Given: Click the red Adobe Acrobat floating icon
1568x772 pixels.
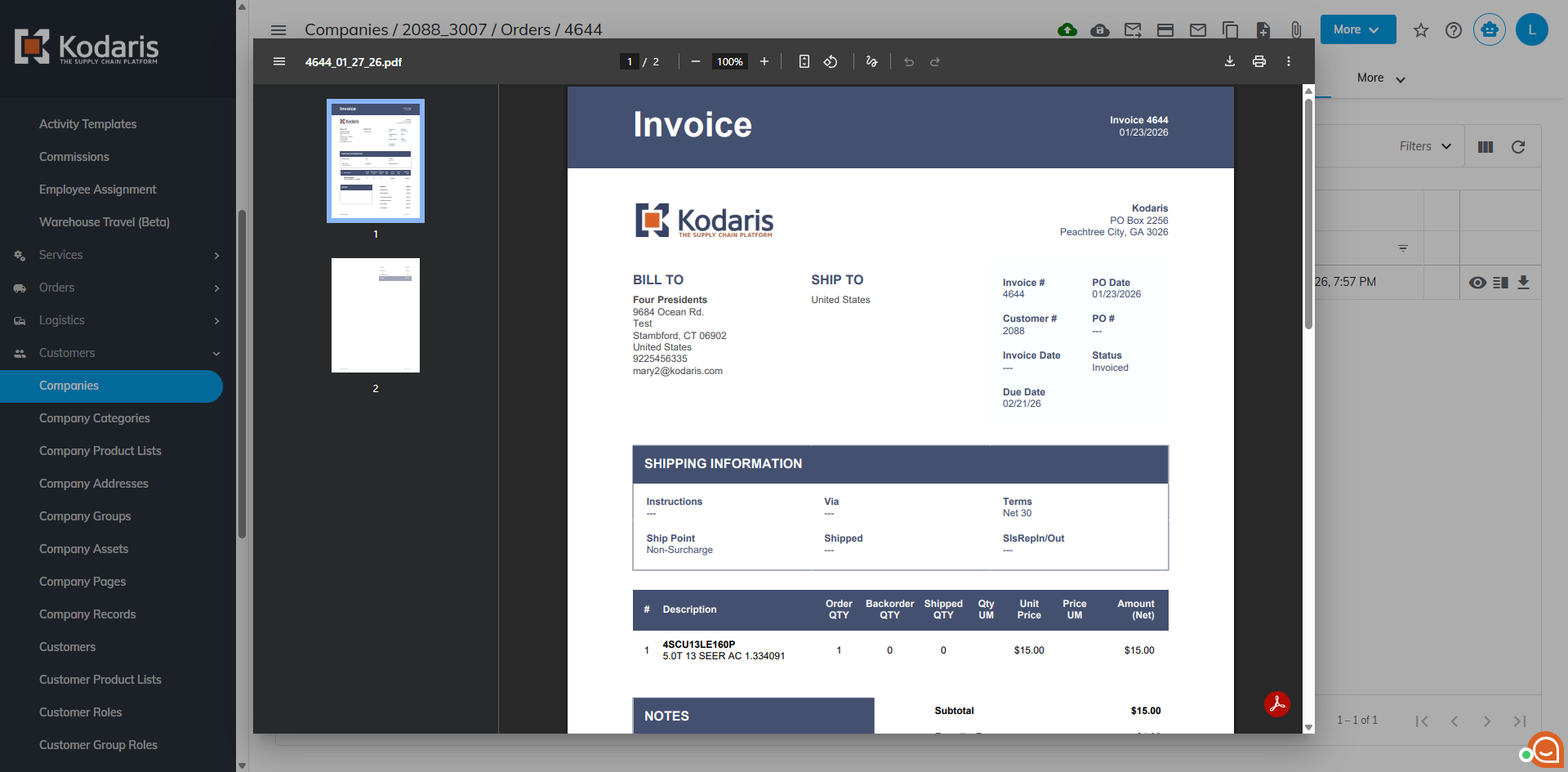Looking at the screenshot, I should pos(1277,703).
